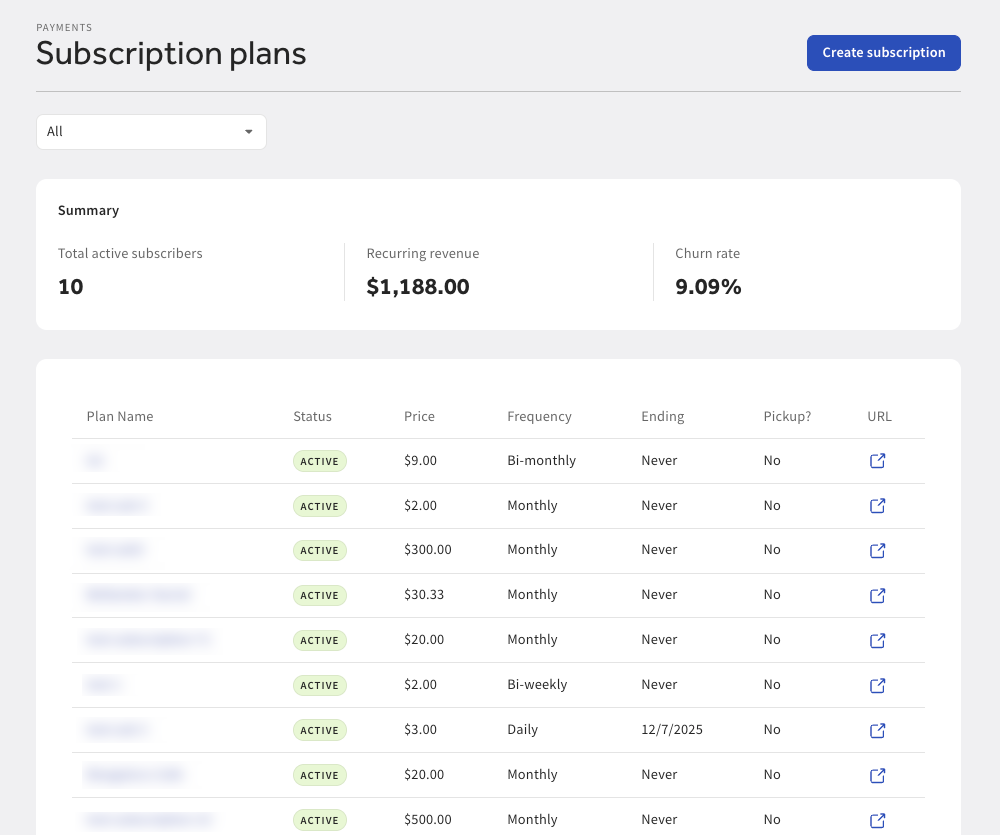Open the URL icon for the $2.00 Bi-weekly plan
The height and width of the screenshot is (835, 1000).
click(877, 685)
